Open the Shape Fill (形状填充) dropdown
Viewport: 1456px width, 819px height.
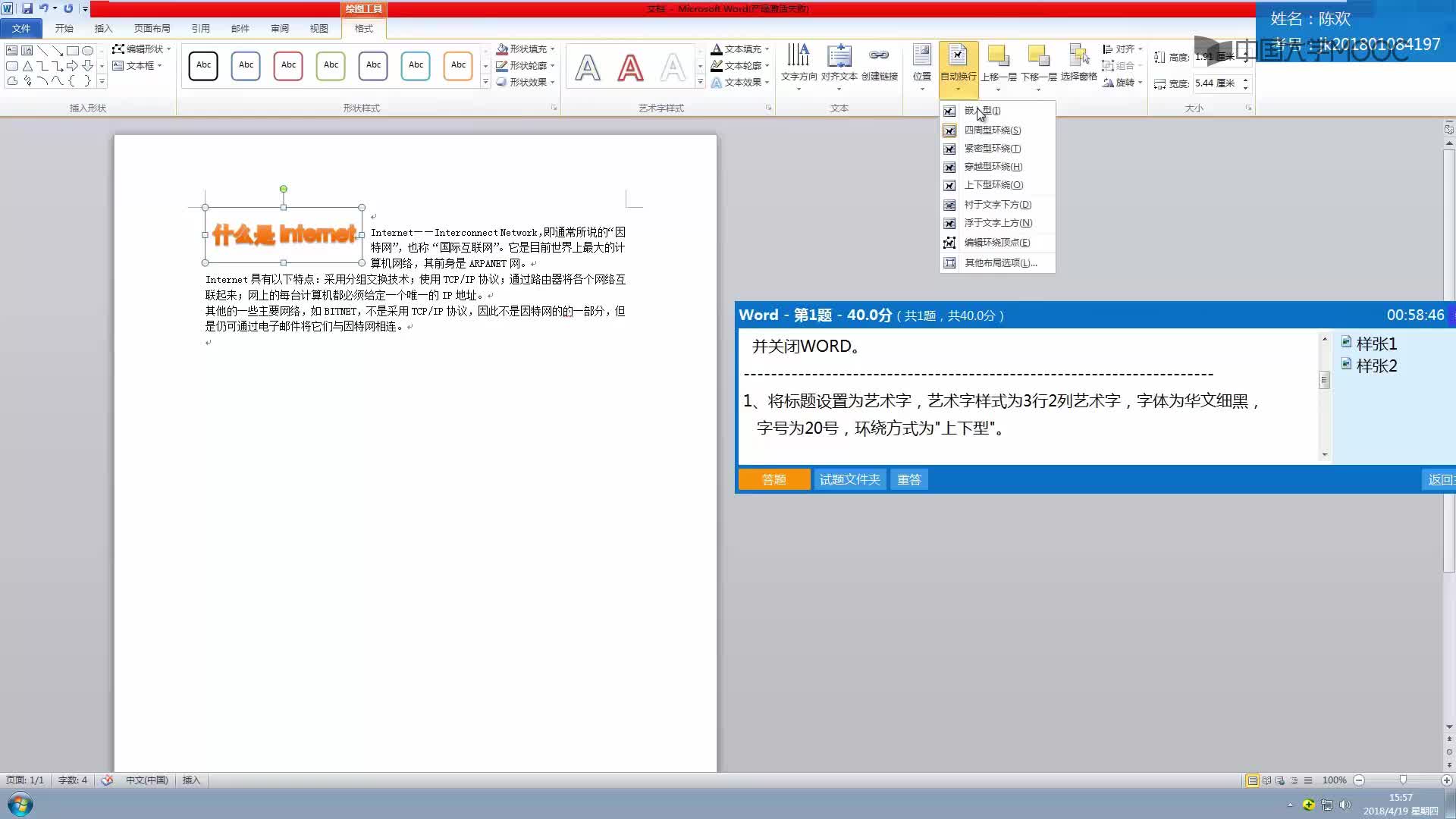click(526, 49)
